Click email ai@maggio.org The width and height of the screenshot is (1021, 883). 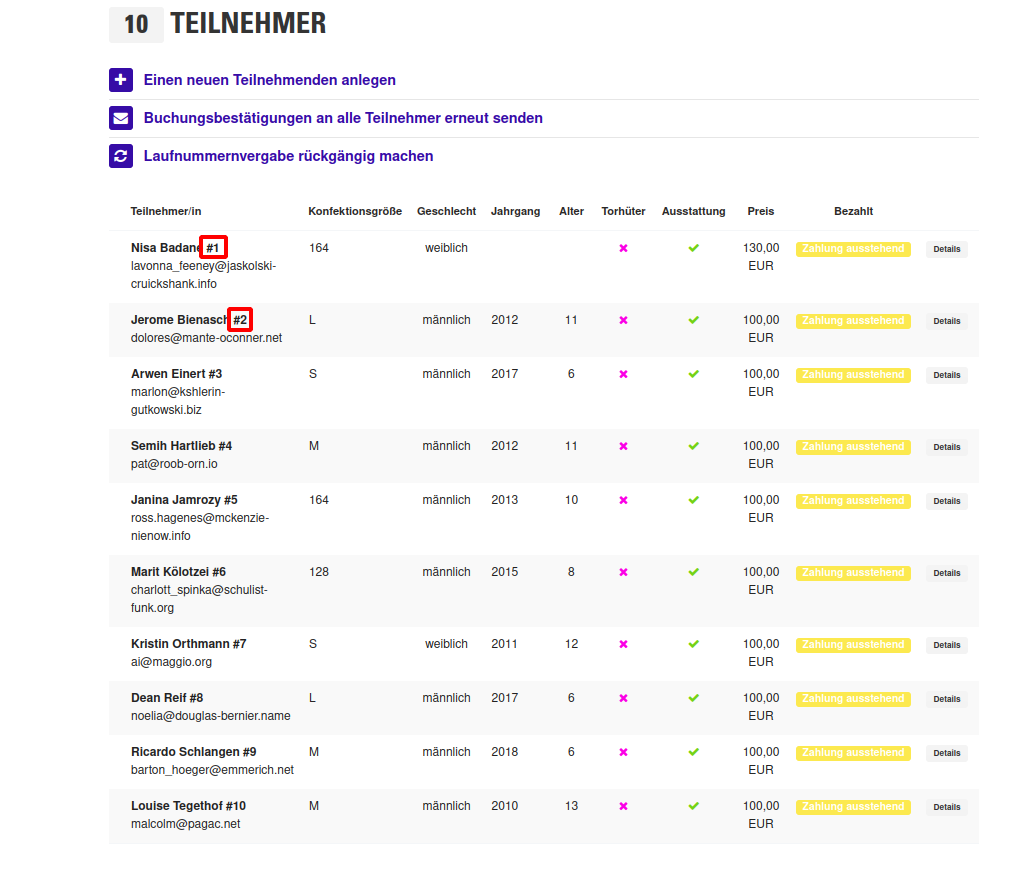(x=171, y=662)
